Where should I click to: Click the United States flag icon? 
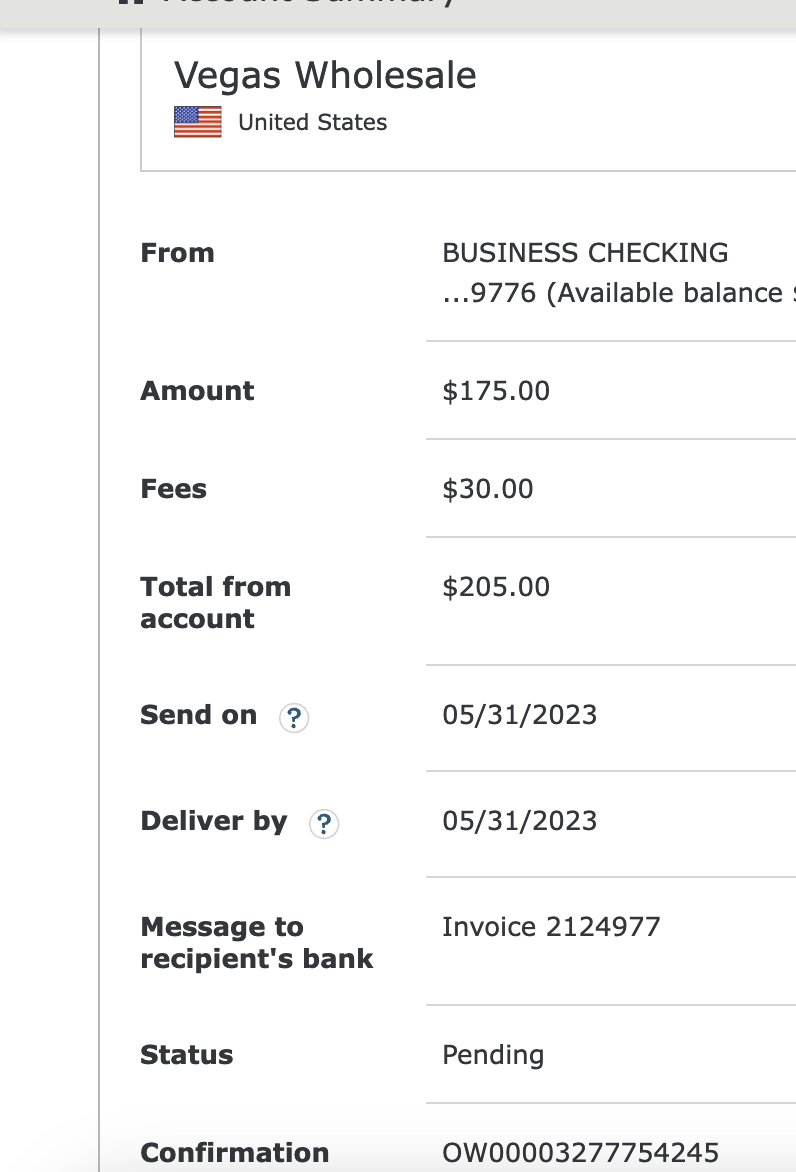(x=198, y=122)
